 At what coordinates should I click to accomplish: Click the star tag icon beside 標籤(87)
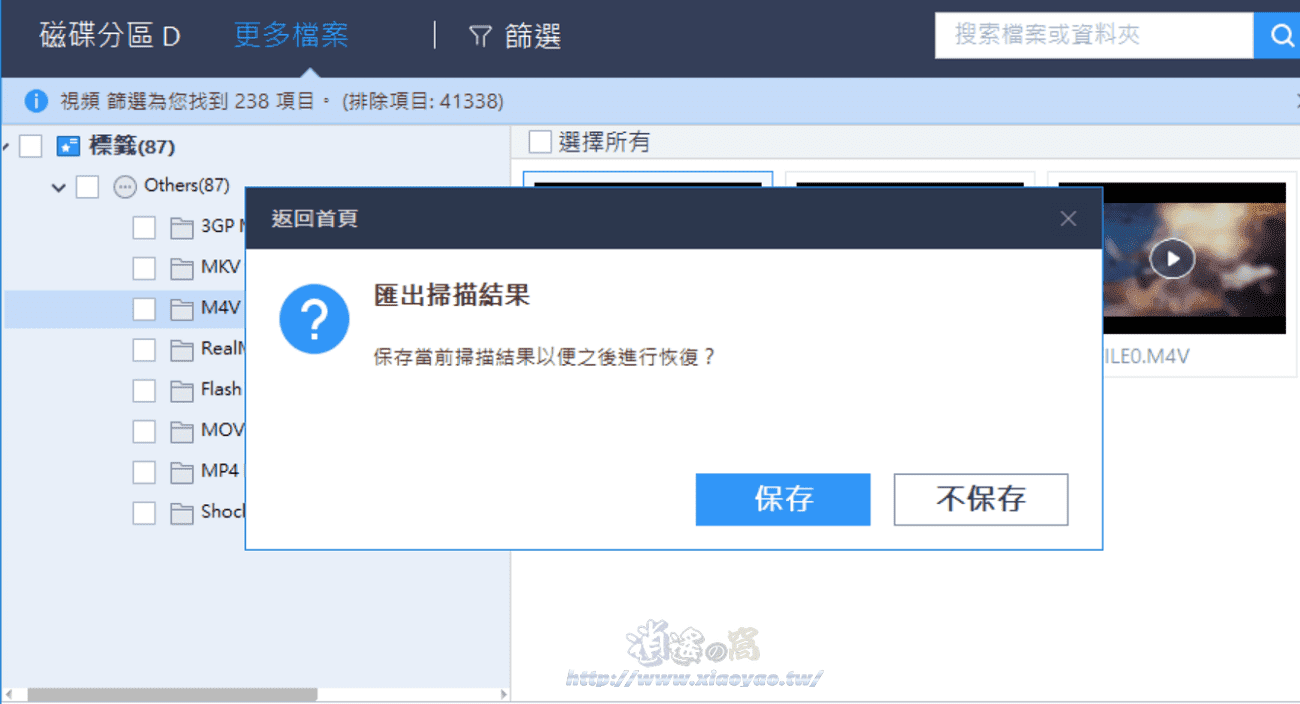tap(67, 147)
